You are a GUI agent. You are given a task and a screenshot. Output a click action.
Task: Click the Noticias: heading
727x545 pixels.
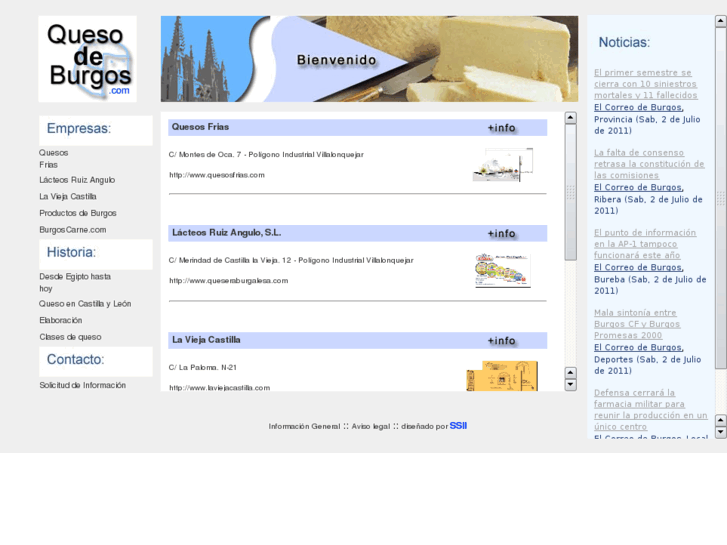tap(624, 43)
